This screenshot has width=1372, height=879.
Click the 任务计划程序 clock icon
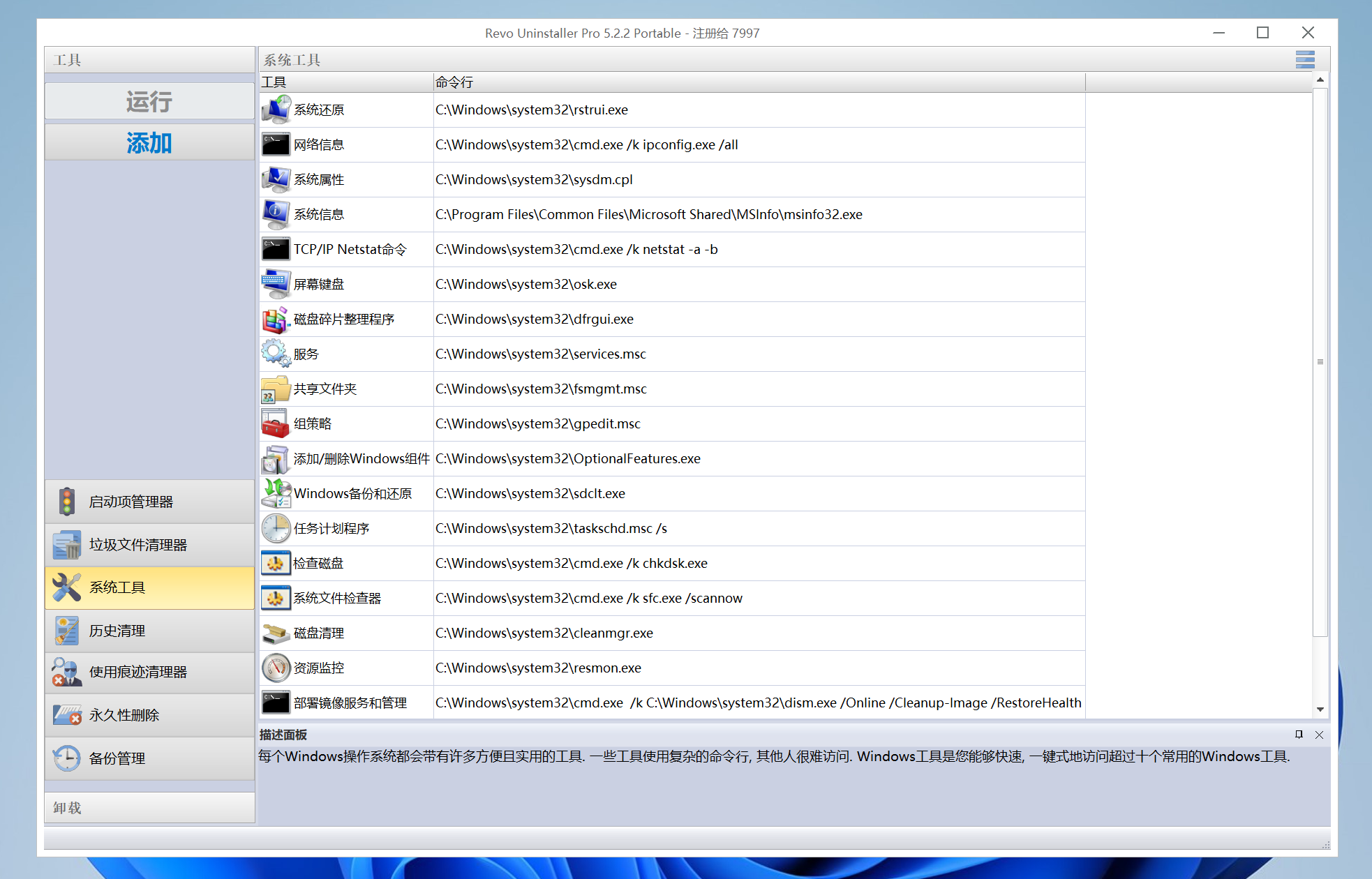(276, 529)
